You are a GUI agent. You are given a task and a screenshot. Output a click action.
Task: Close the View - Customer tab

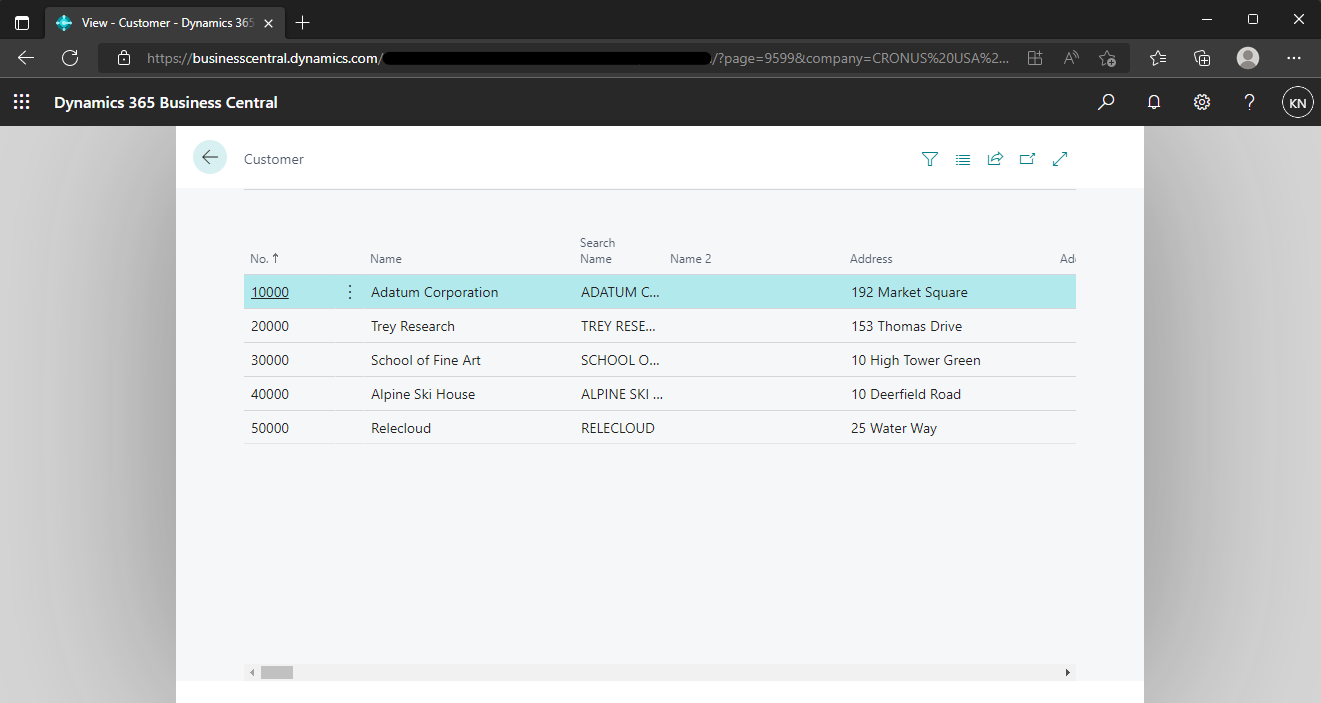tap(268, 22)
